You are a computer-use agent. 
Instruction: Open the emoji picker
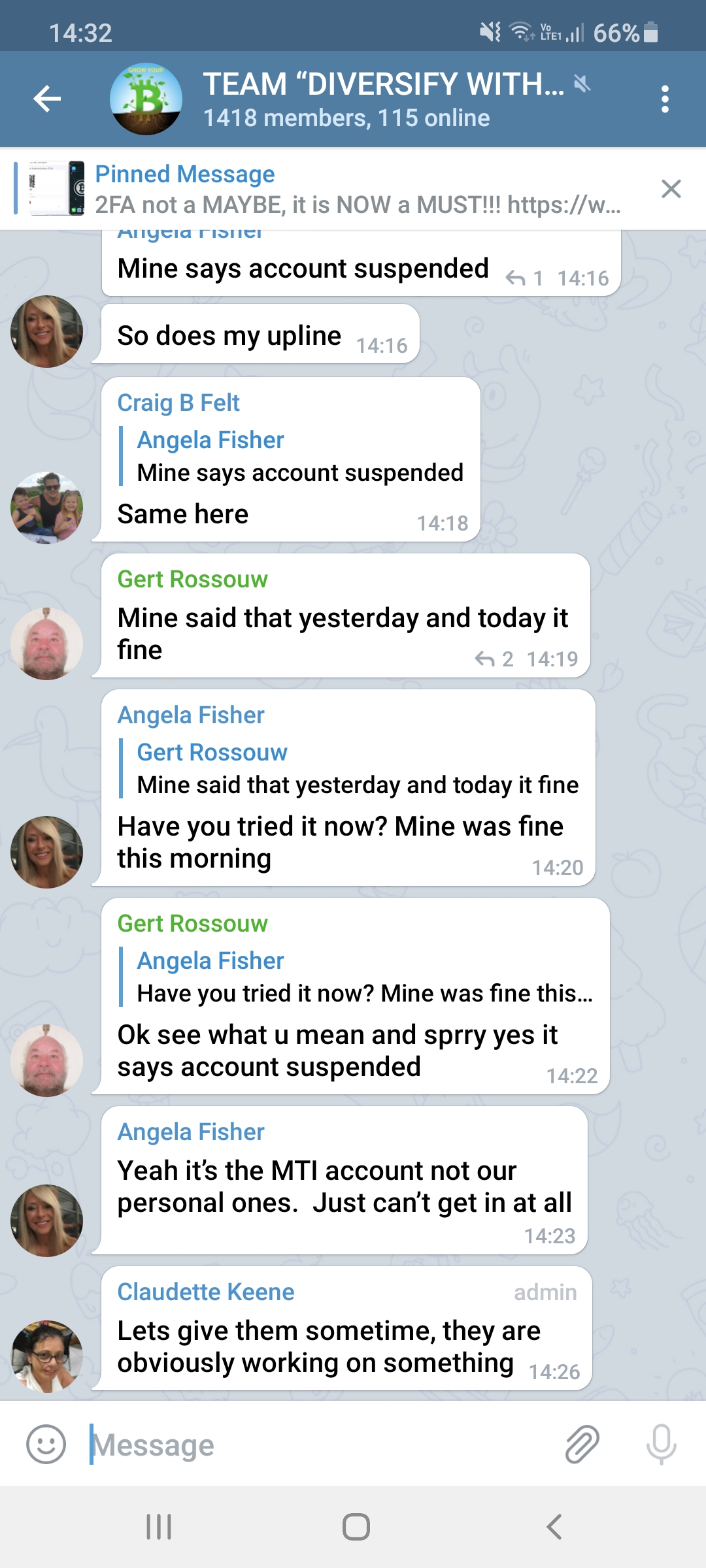pyautogui.click(x=46, y=1445)
